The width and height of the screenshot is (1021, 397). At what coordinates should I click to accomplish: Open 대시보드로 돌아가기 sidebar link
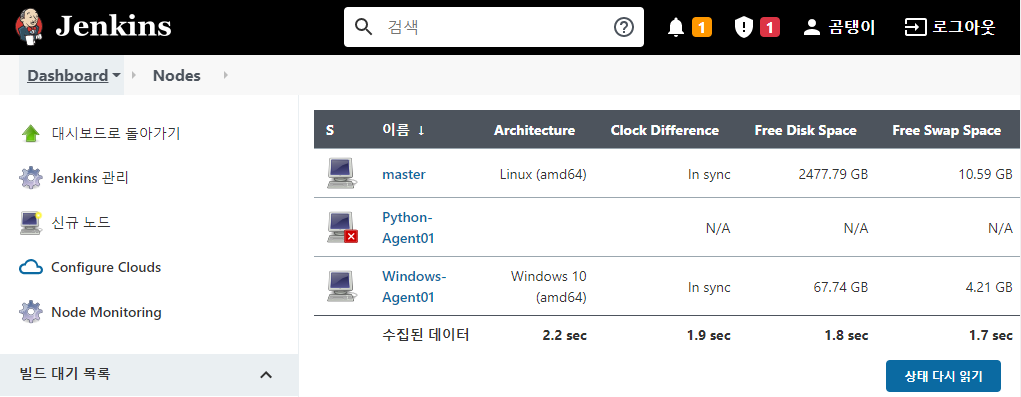pos(116,133)
